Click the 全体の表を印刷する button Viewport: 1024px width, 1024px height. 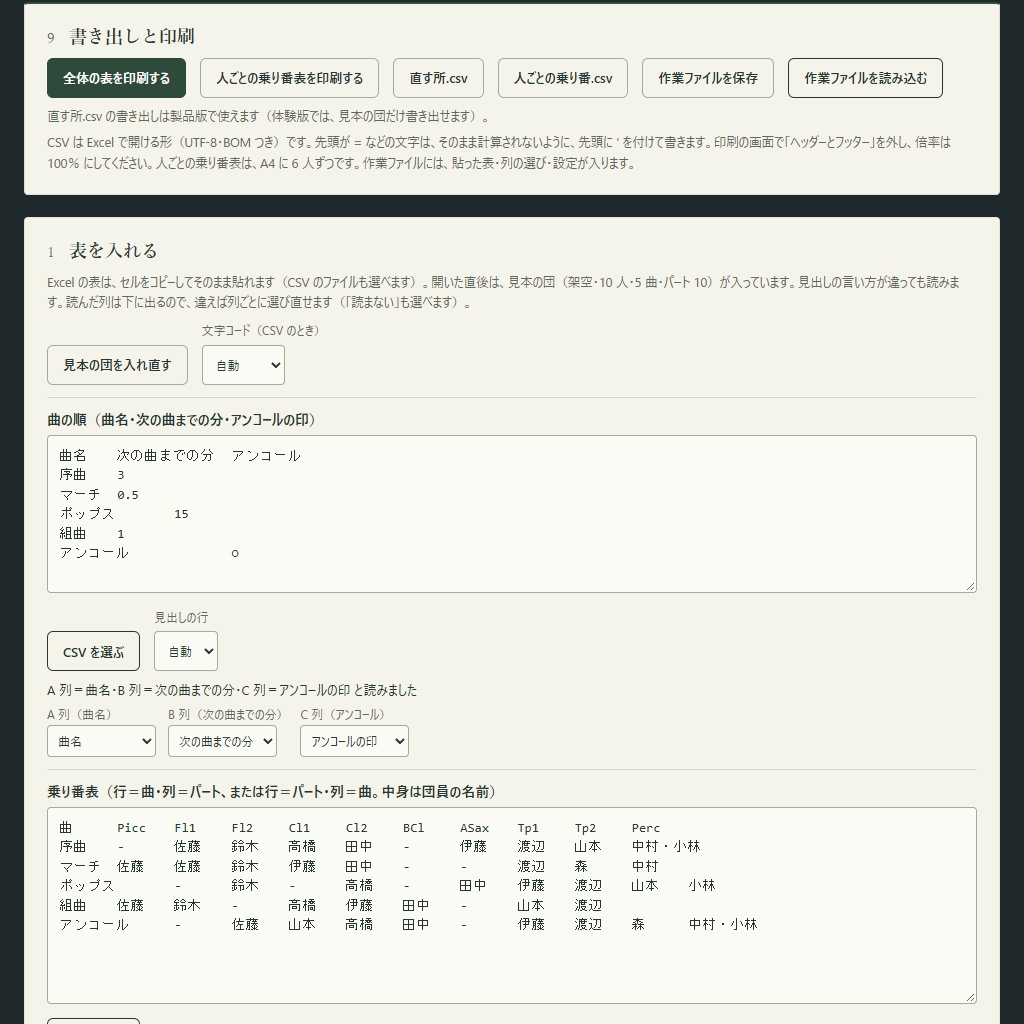[x=116, y=78]
